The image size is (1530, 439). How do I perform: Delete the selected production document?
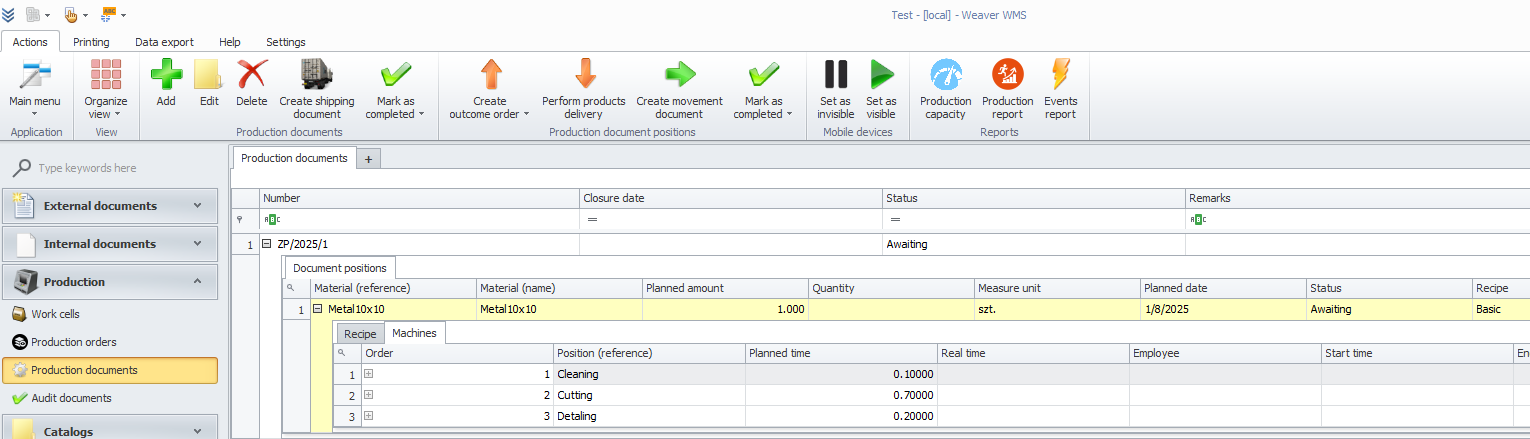click(252, 84)
